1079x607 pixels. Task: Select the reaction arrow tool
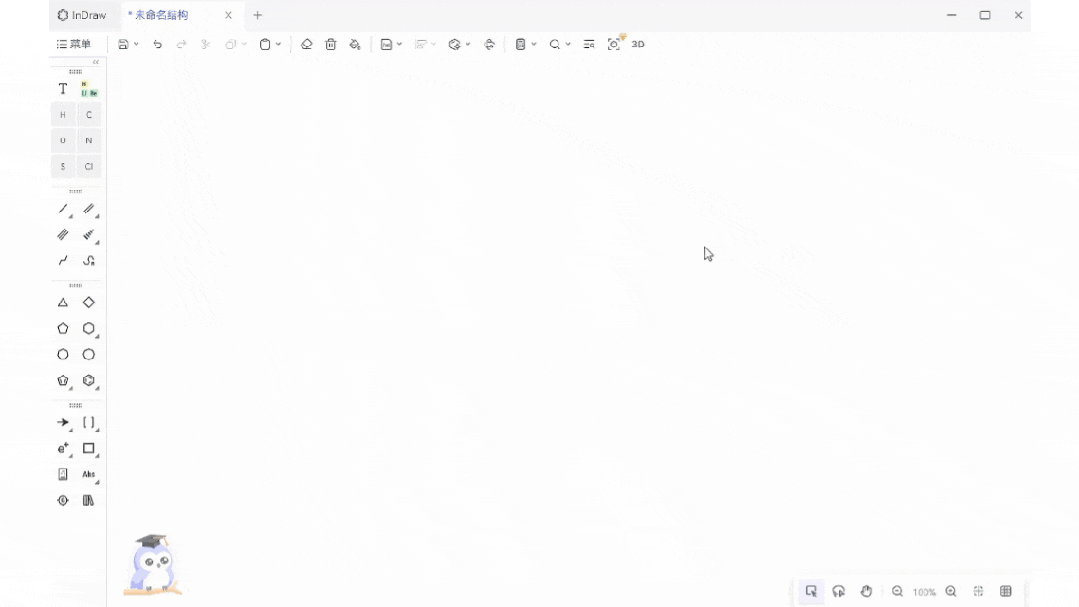[x=63, y=422]
